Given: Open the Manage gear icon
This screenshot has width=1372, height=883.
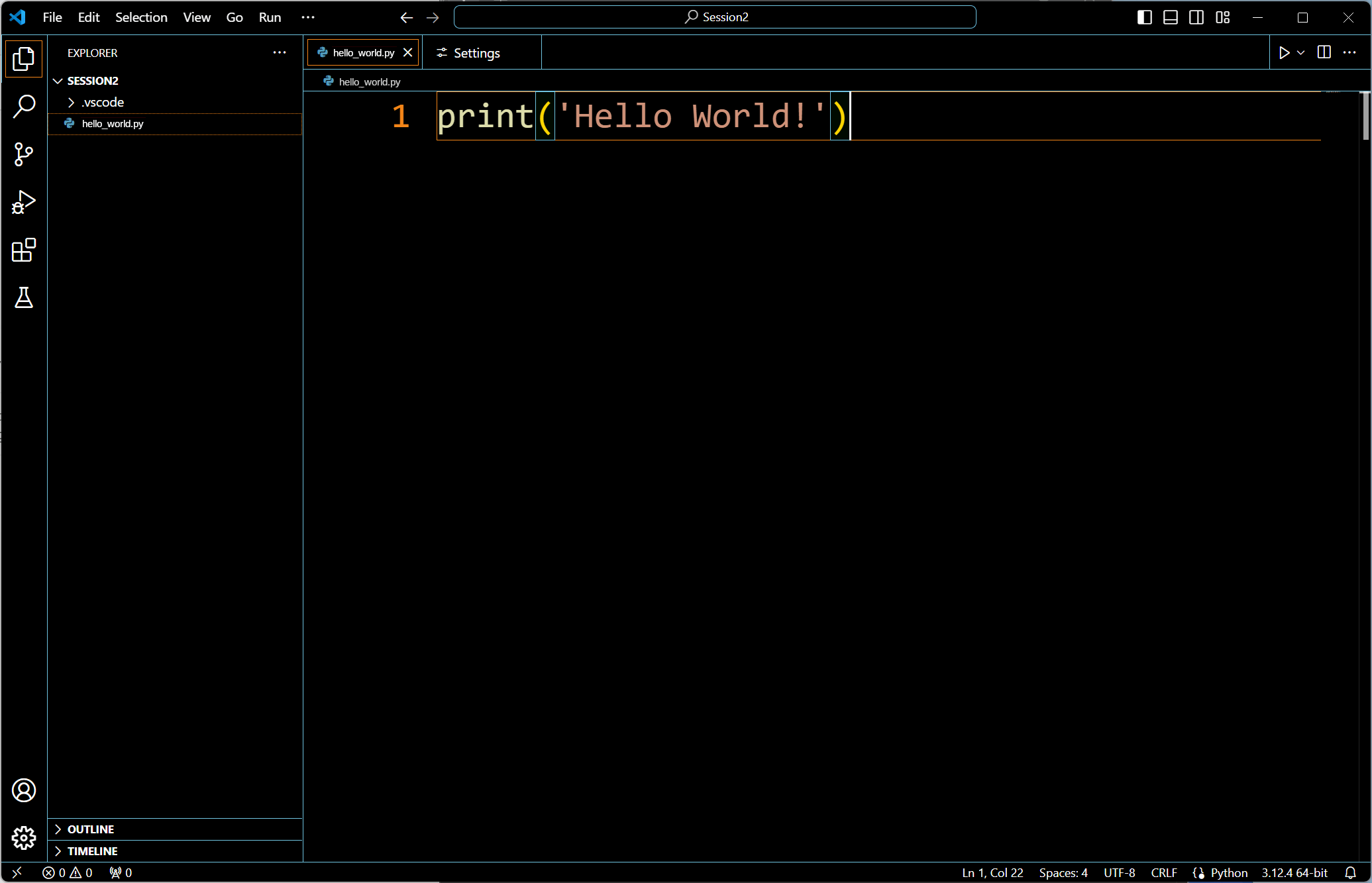Looking at the screenshot, I should click(24, 838).
